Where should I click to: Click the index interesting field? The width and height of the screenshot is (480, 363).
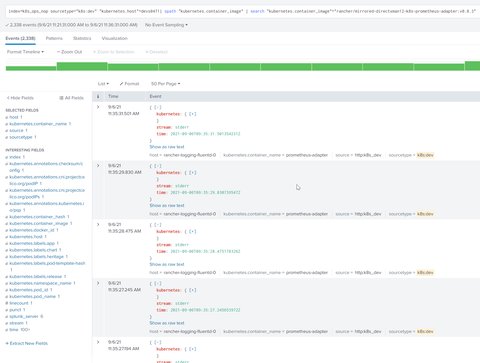pyautogui.click(x=15, y=157)
